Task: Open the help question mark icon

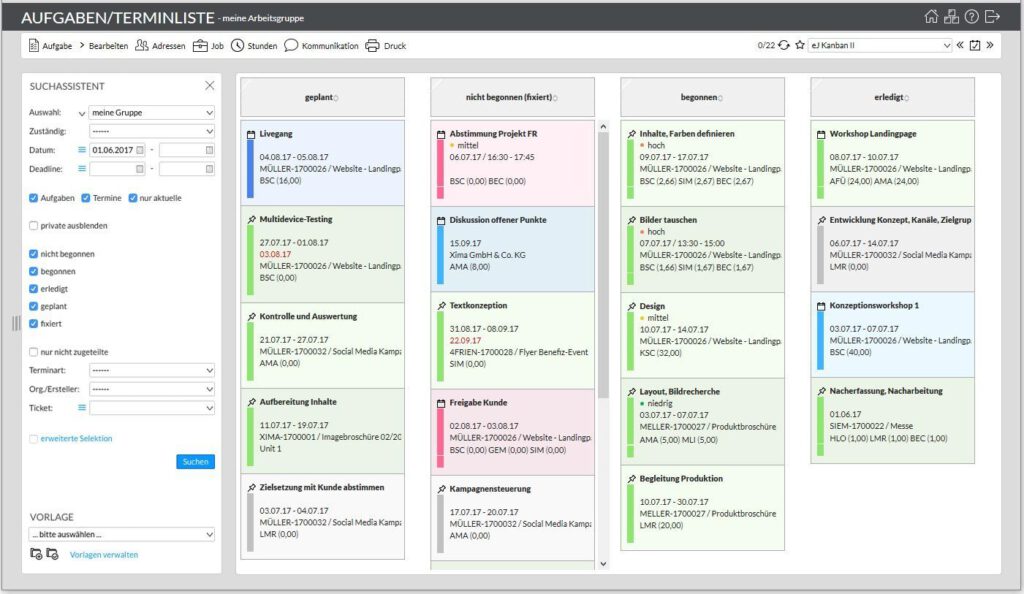Action: tap(972, 16)
